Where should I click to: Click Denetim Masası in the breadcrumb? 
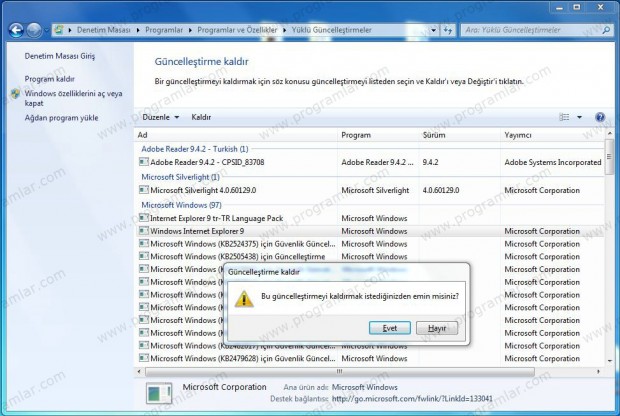pyautogui.click(x=103, y=30)
